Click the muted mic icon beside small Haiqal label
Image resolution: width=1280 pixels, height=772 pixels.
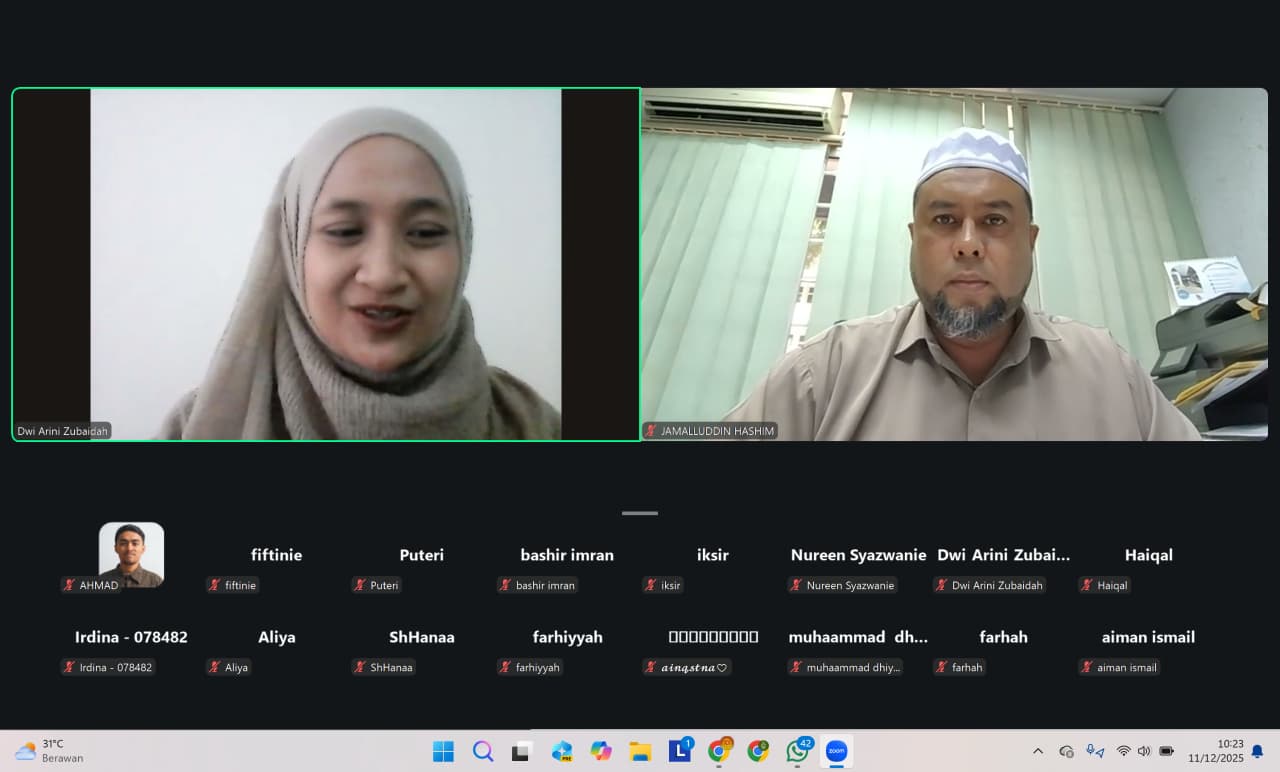[1087, 585]
